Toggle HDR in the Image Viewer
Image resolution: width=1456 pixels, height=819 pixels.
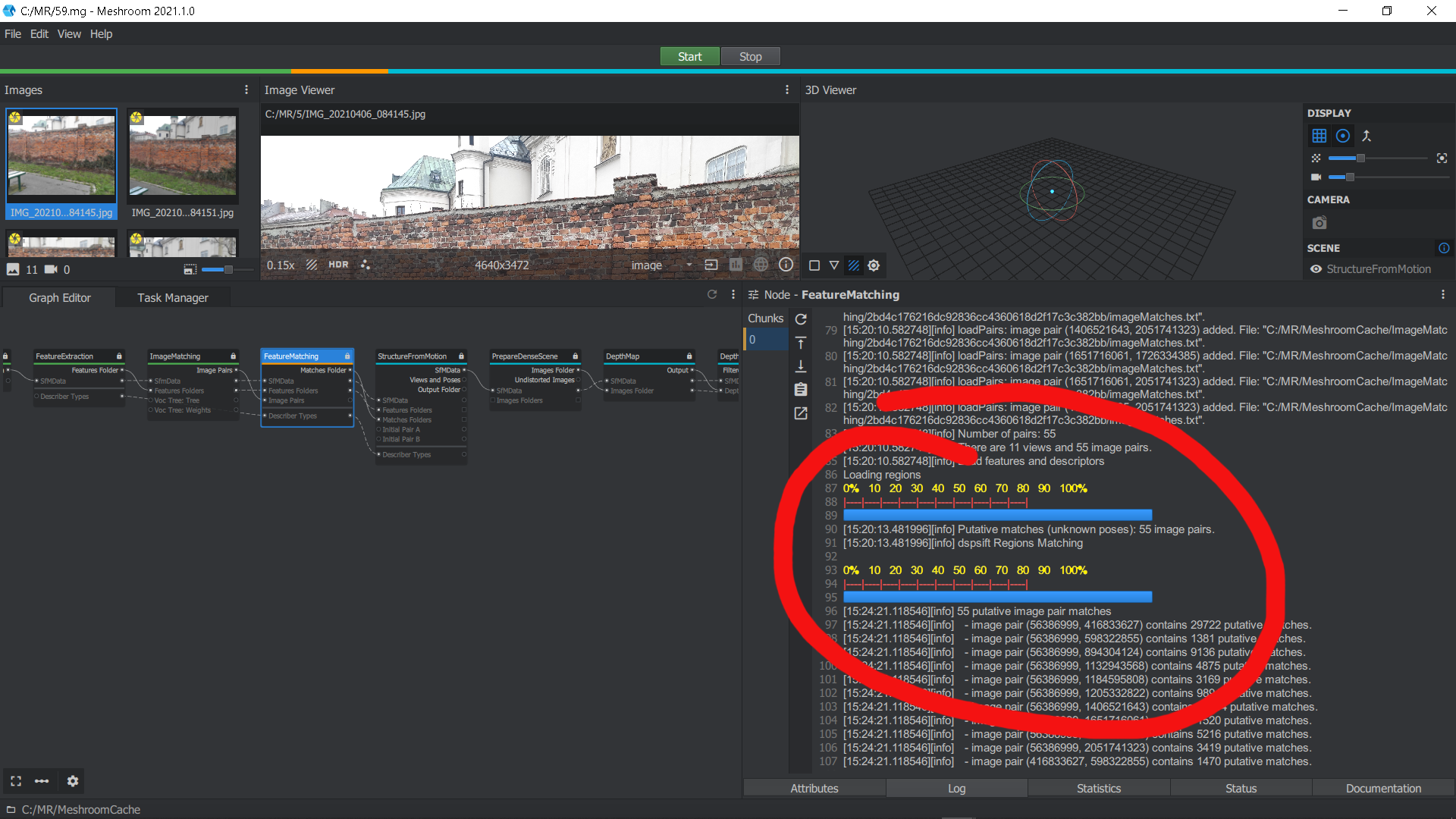[338, 265]
